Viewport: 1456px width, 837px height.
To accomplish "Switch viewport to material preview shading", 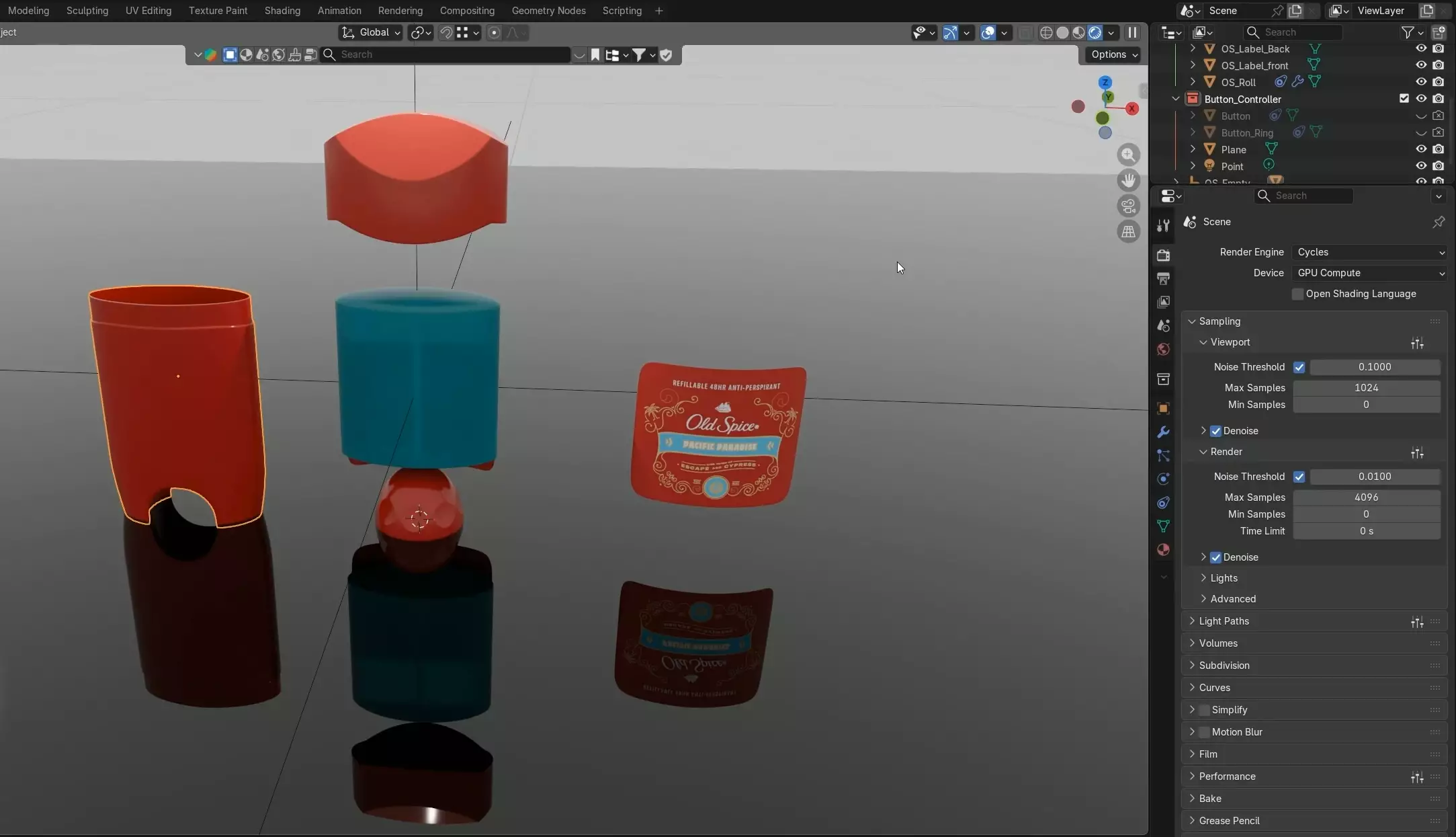I will [1078, 32].
